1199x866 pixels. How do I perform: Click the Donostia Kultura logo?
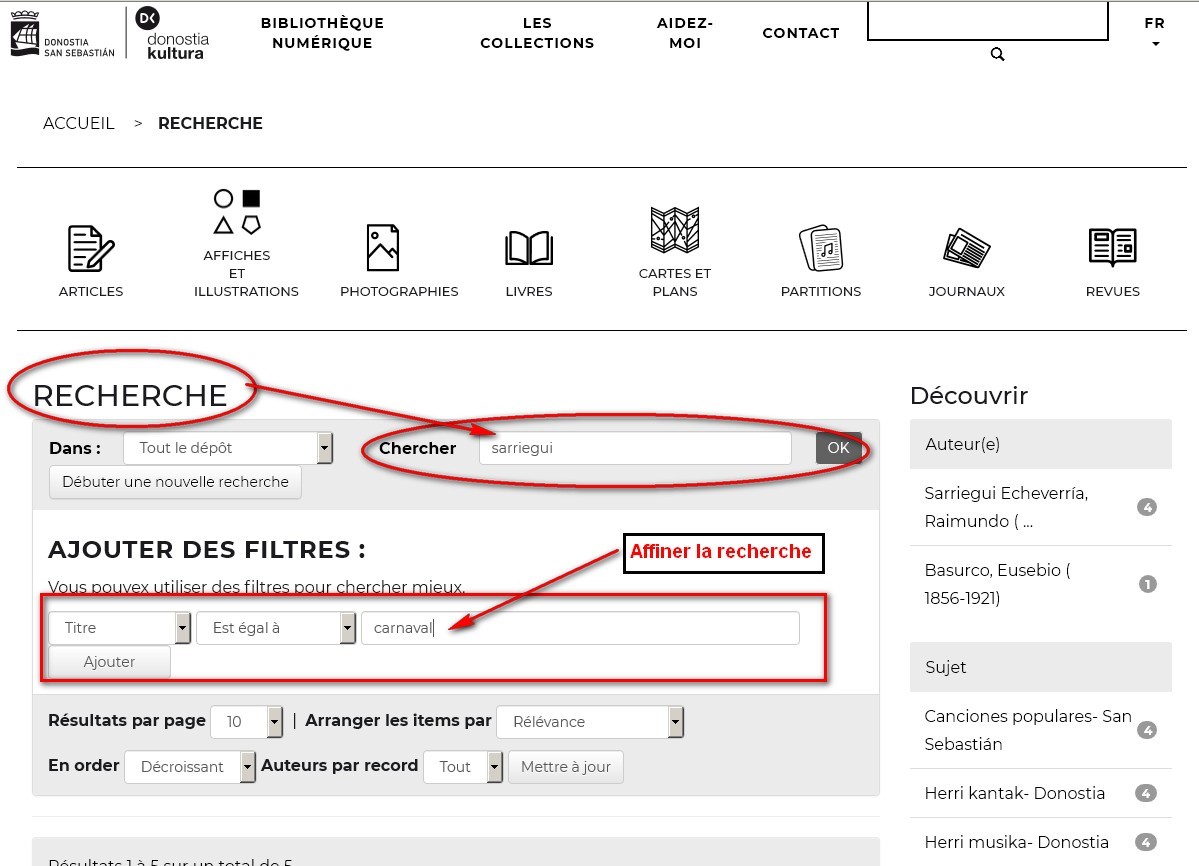(x=176, y=33)
